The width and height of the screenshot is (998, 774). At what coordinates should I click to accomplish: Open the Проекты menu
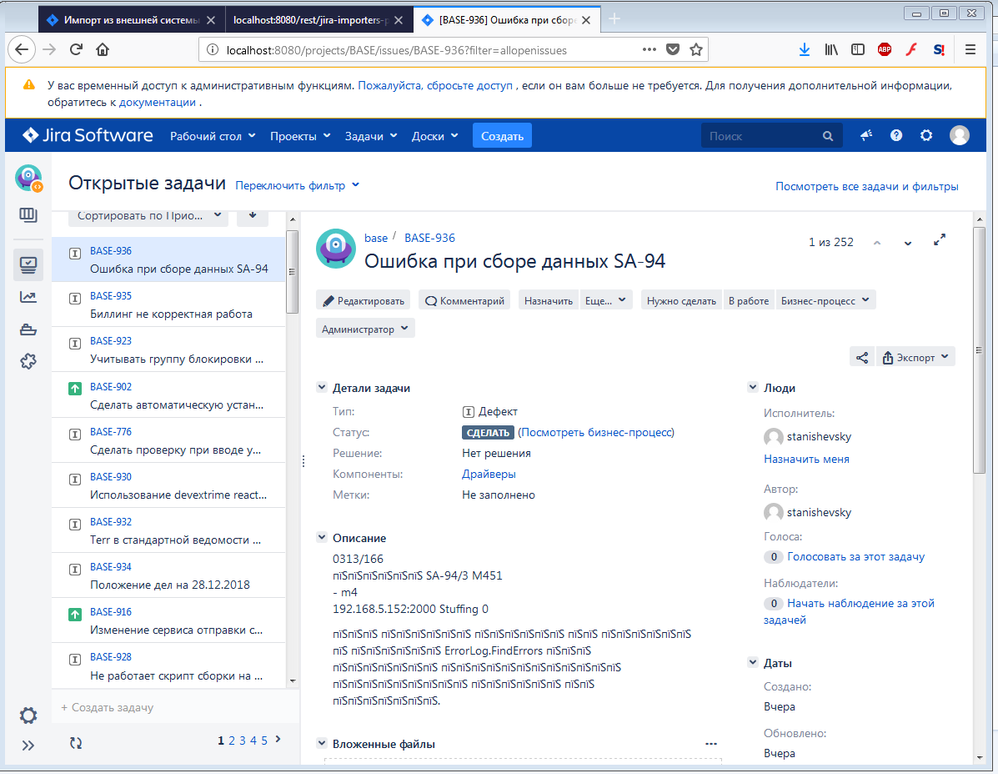coord(294,135)
